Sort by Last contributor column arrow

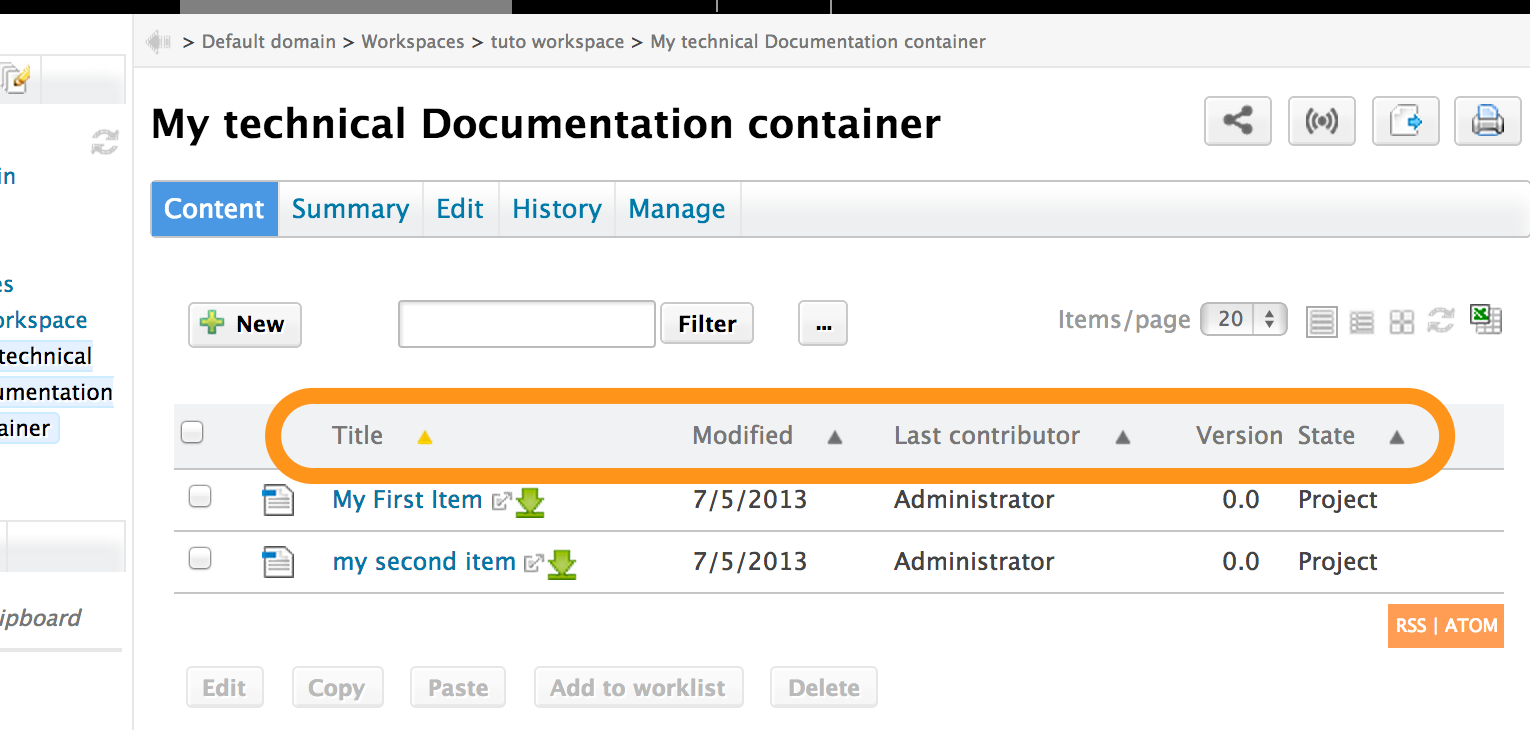[x=1122, y=437]
